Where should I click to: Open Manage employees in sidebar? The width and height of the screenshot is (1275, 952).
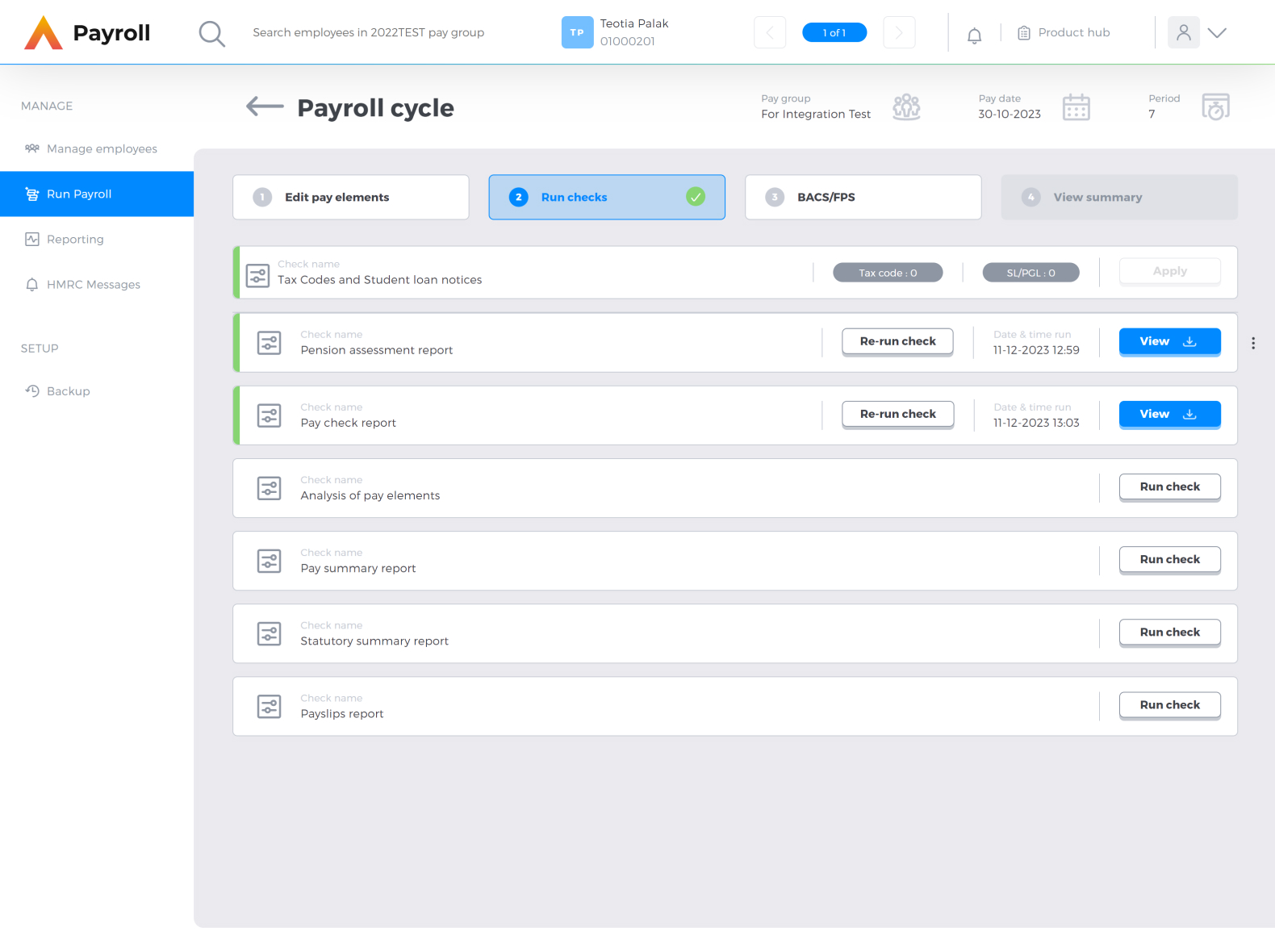click(x=97, y=148)
